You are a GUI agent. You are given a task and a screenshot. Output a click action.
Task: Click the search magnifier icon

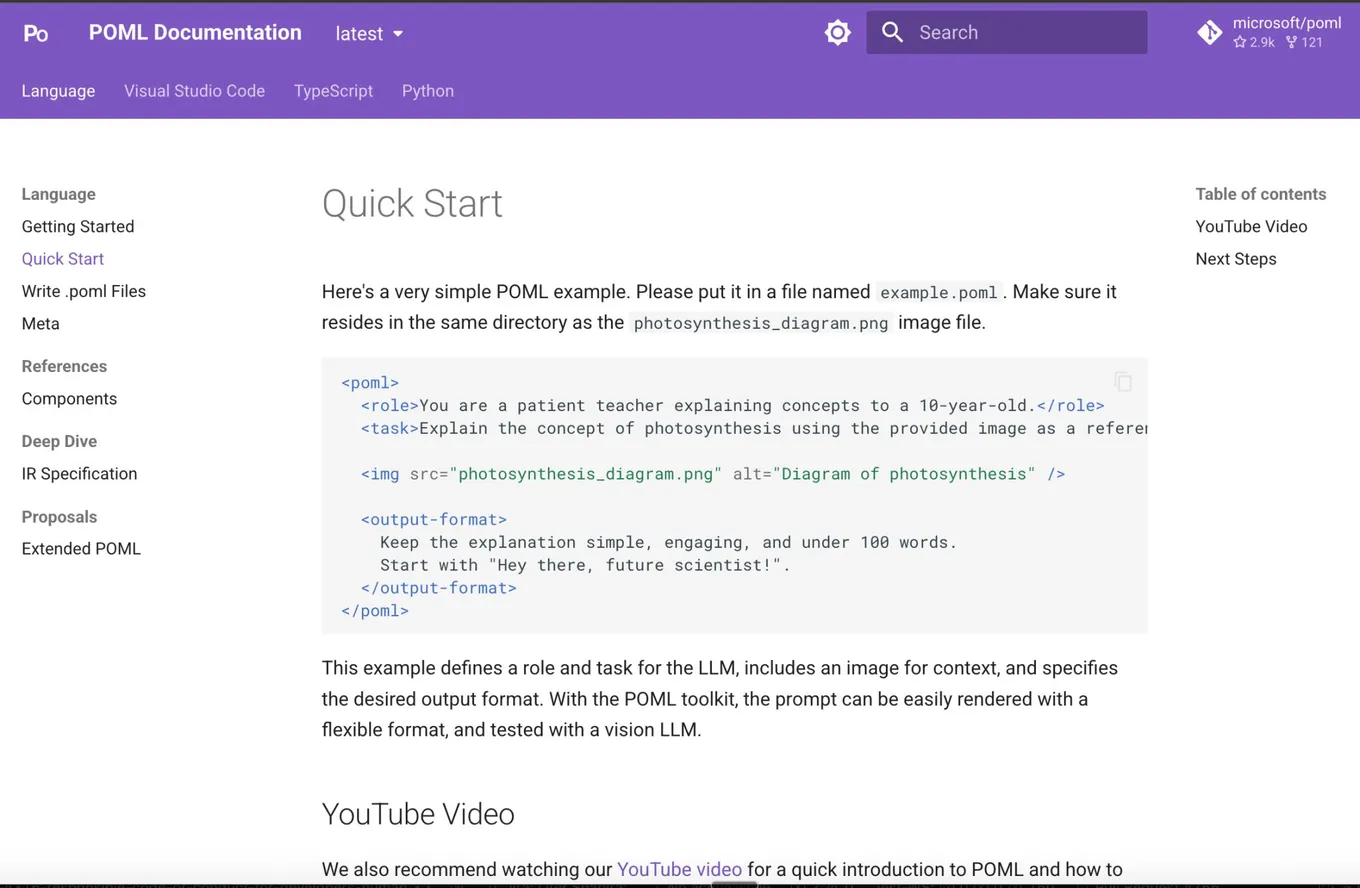[892, 32]
